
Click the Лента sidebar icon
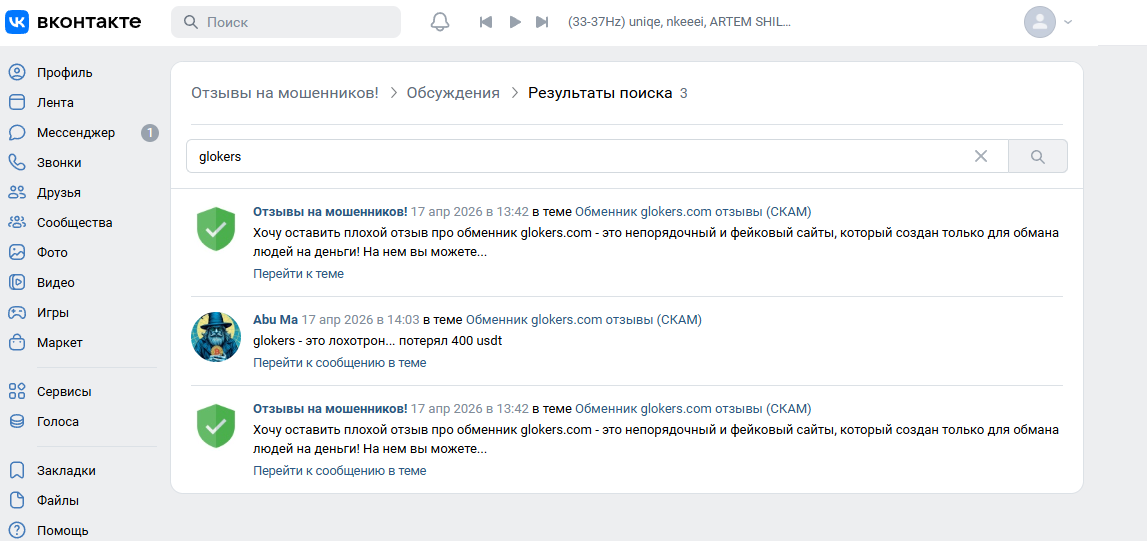click(x=17, y=102)
